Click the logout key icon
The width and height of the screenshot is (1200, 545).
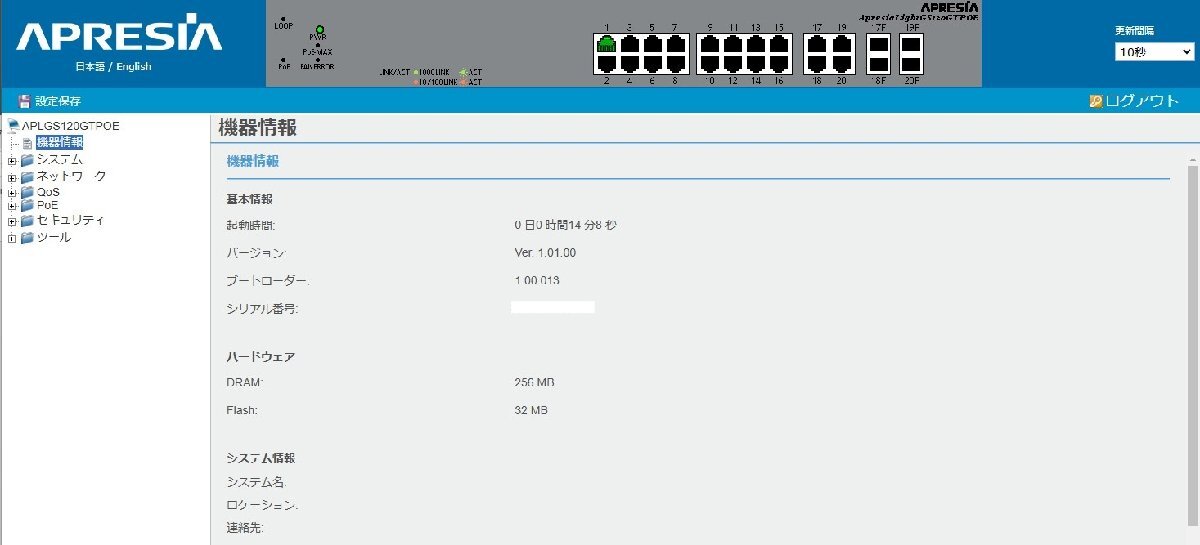point(1096,101)
